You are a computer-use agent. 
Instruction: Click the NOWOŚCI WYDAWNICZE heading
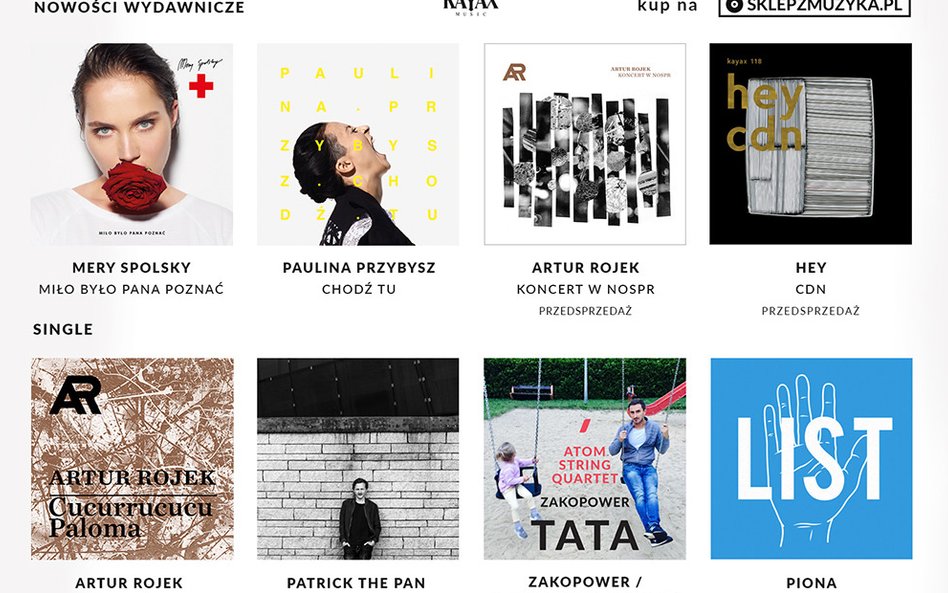click(x=140, y=7)
